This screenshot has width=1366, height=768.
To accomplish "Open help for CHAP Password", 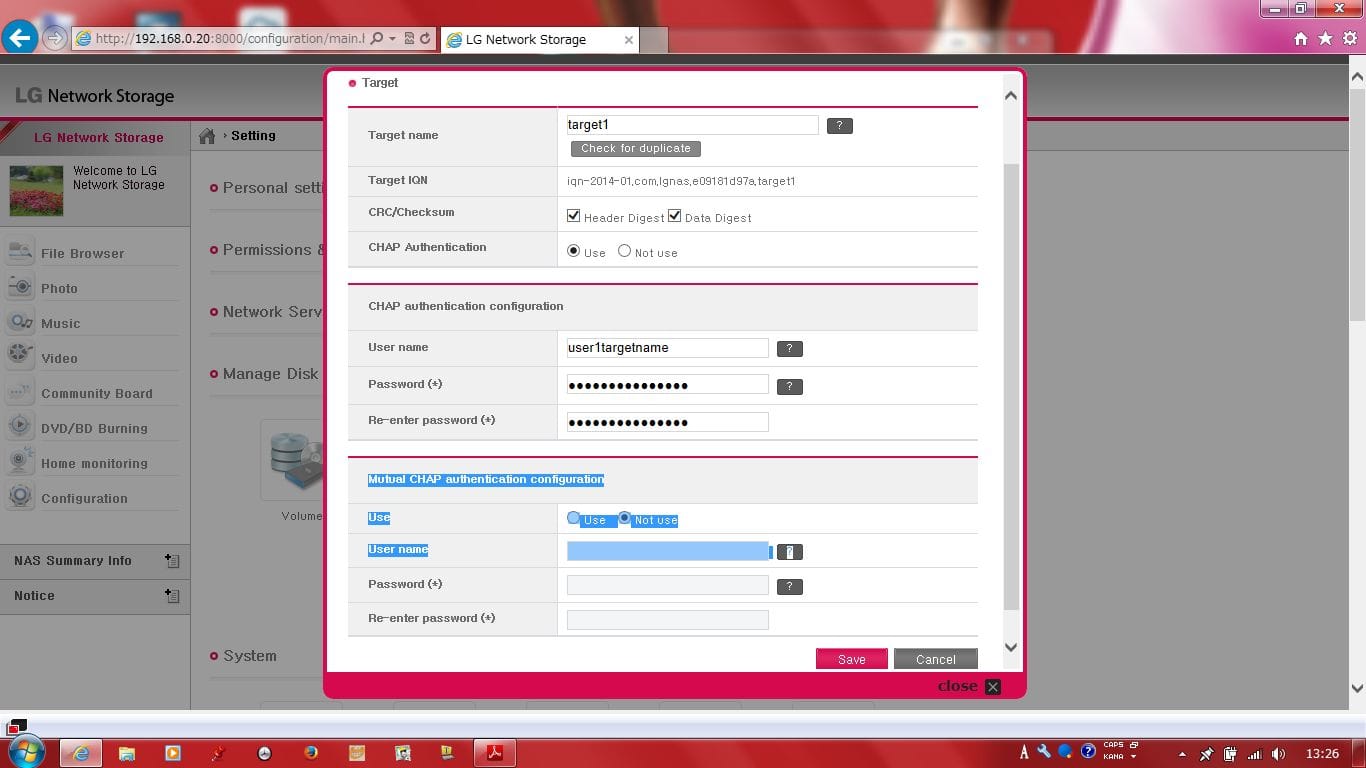I will 790,387.
